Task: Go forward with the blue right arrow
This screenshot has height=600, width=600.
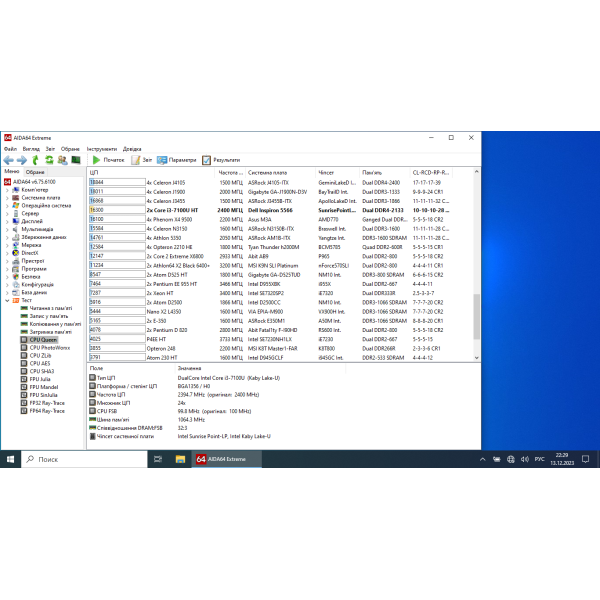Action: (x=22, y=160)
